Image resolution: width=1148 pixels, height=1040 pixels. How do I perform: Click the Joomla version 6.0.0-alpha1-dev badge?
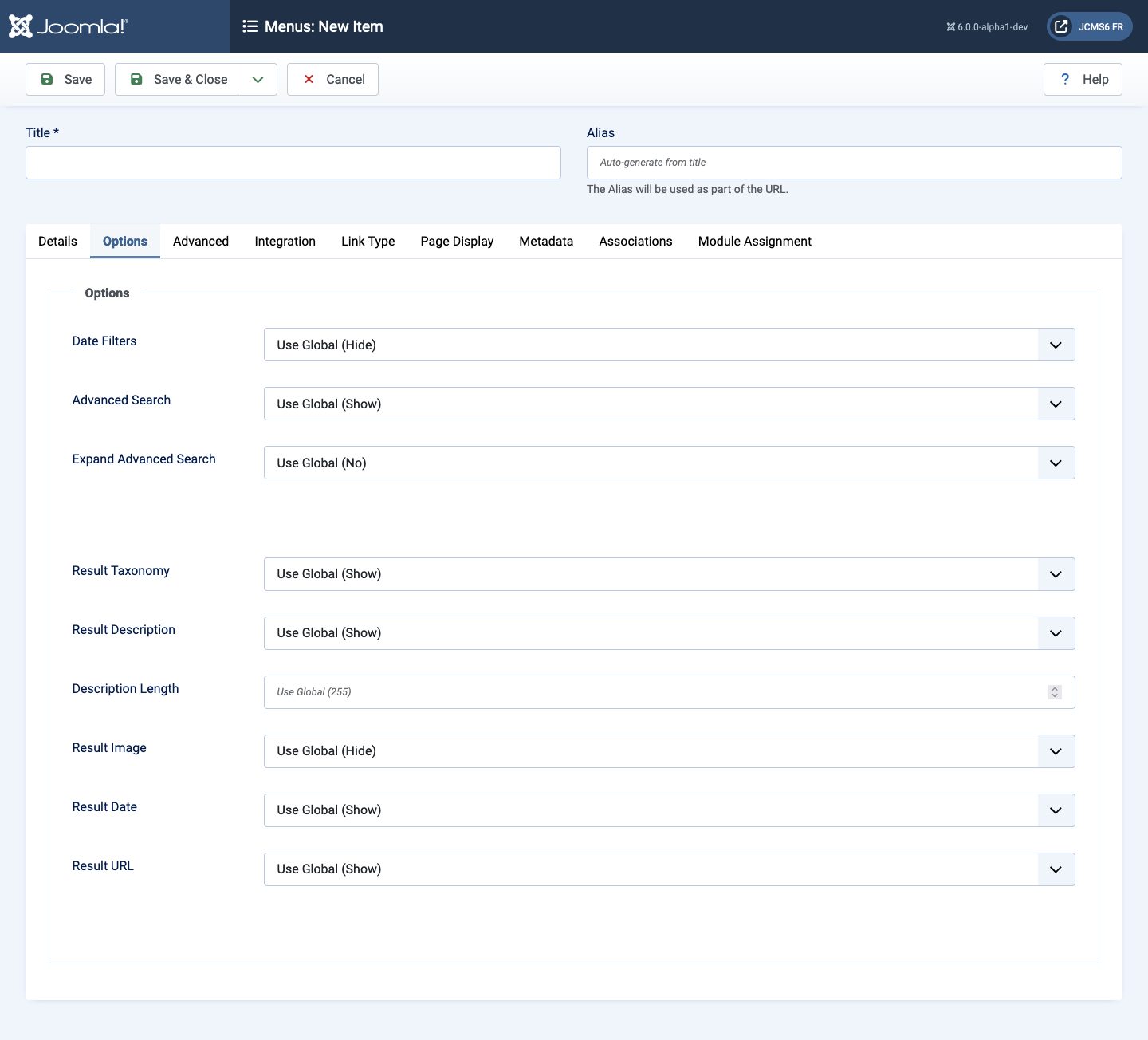[x=987, y=26]
